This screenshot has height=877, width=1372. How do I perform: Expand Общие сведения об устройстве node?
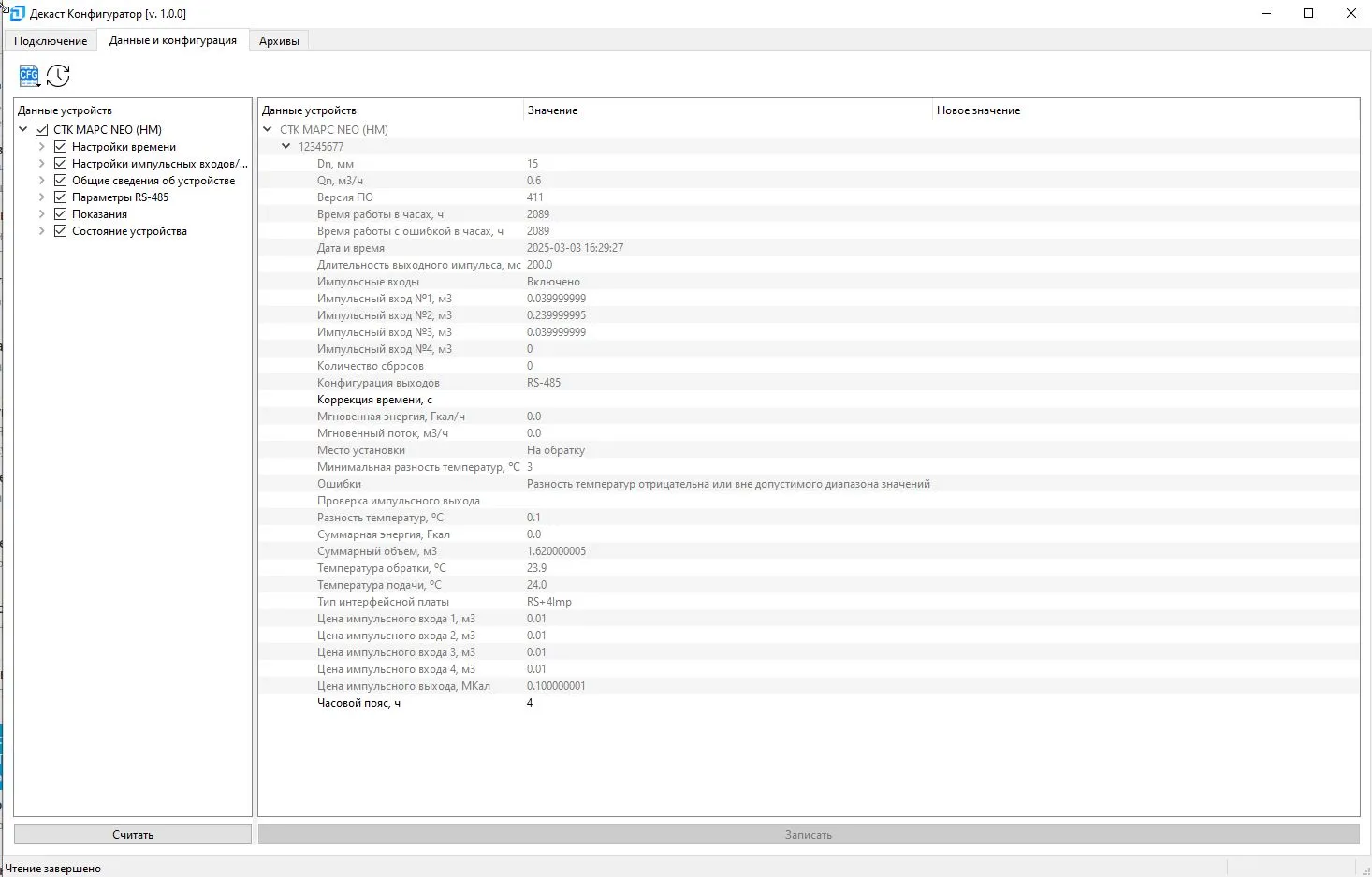click(x=42, y=181)
